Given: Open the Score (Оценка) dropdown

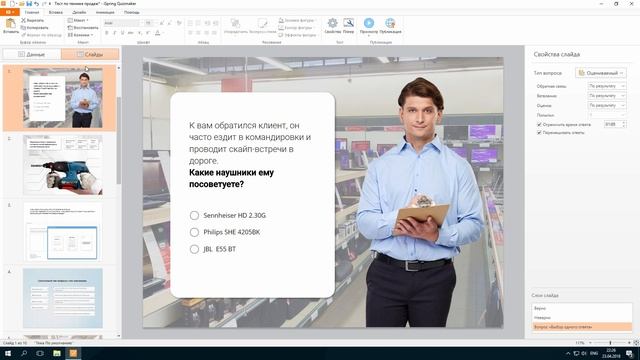Looking at the screenshot, I should pyautogui.click(x=607, y=105).
